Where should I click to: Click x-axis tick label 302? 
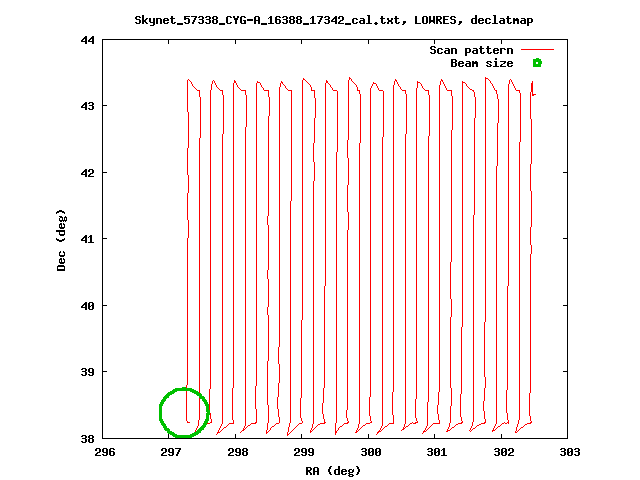504,452
